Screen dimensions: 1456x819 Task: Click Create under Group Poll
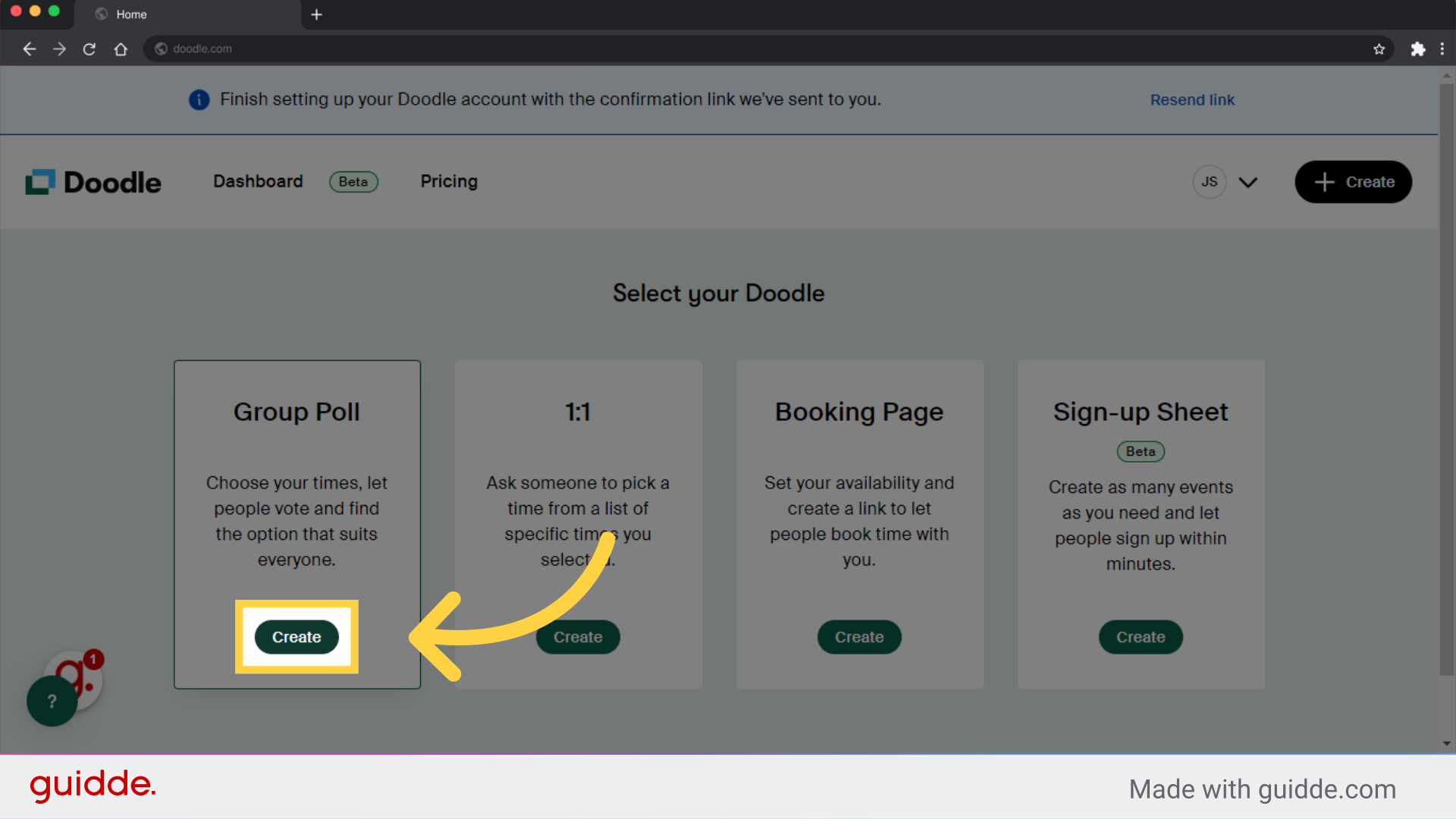tap(297, 637)
